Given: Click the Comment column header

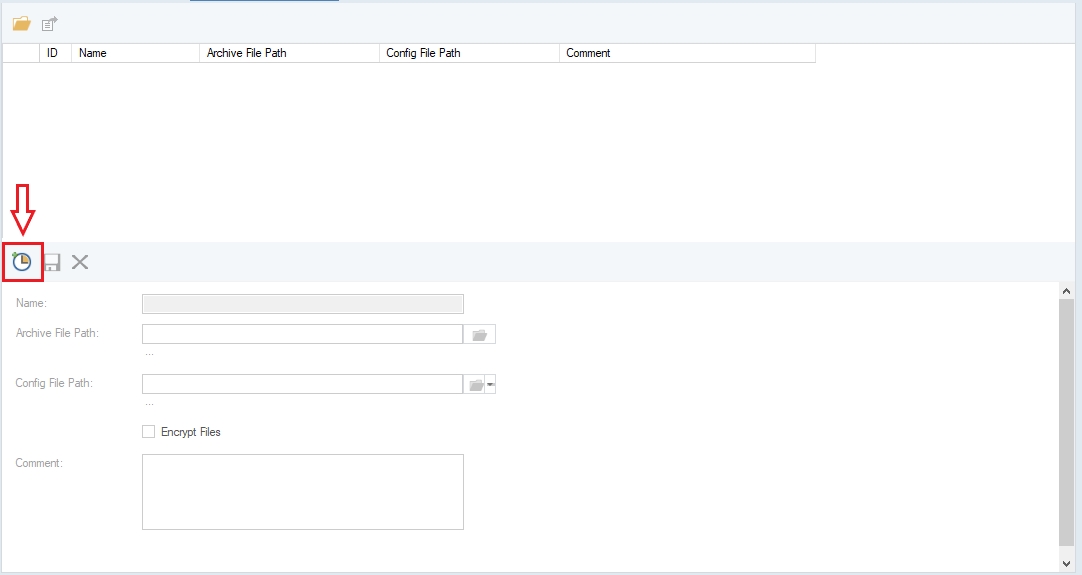Looking at the screenshot, I should tap(687, 53).
